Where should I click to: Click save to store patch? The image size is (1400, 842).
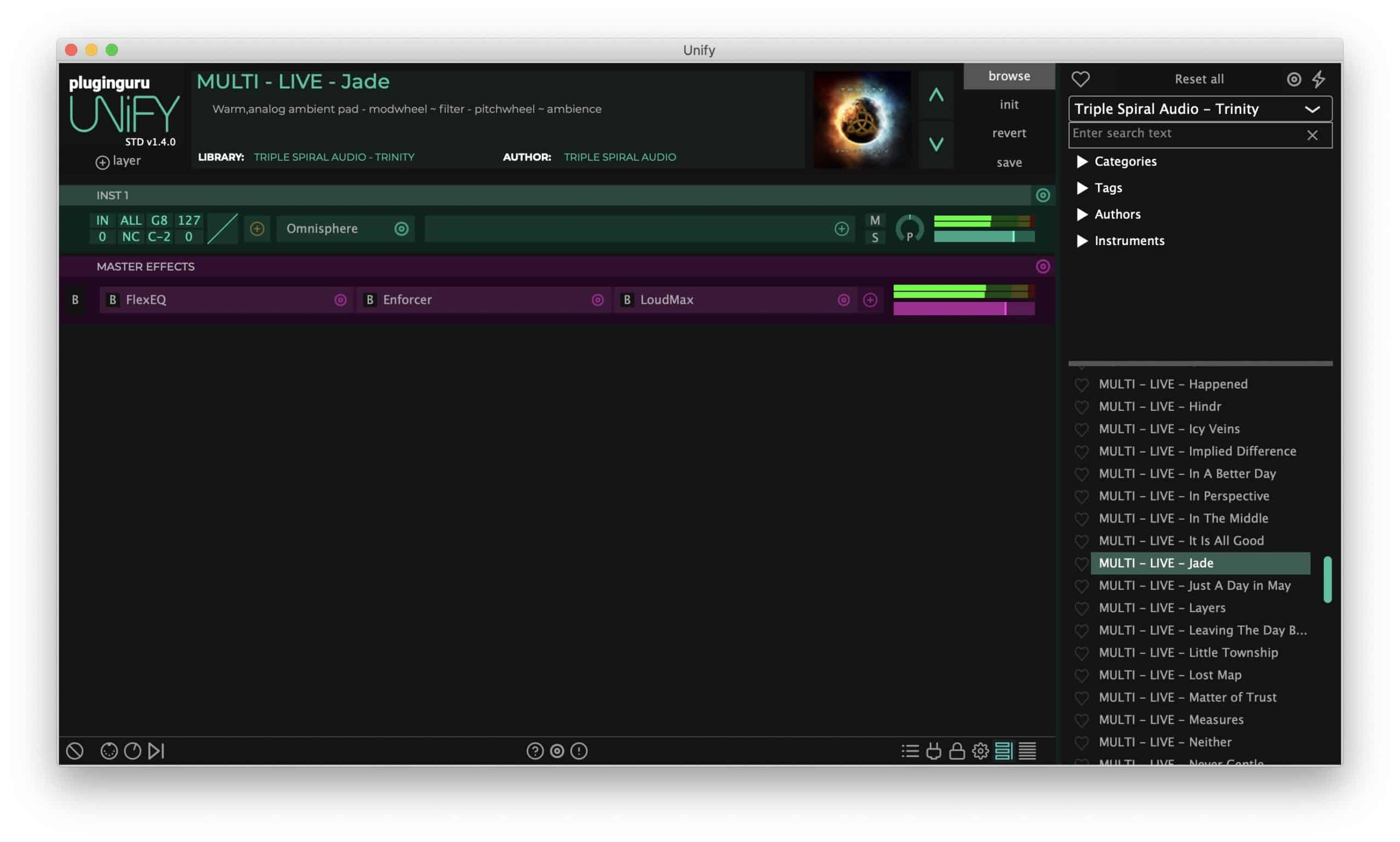pos(1009,162)
